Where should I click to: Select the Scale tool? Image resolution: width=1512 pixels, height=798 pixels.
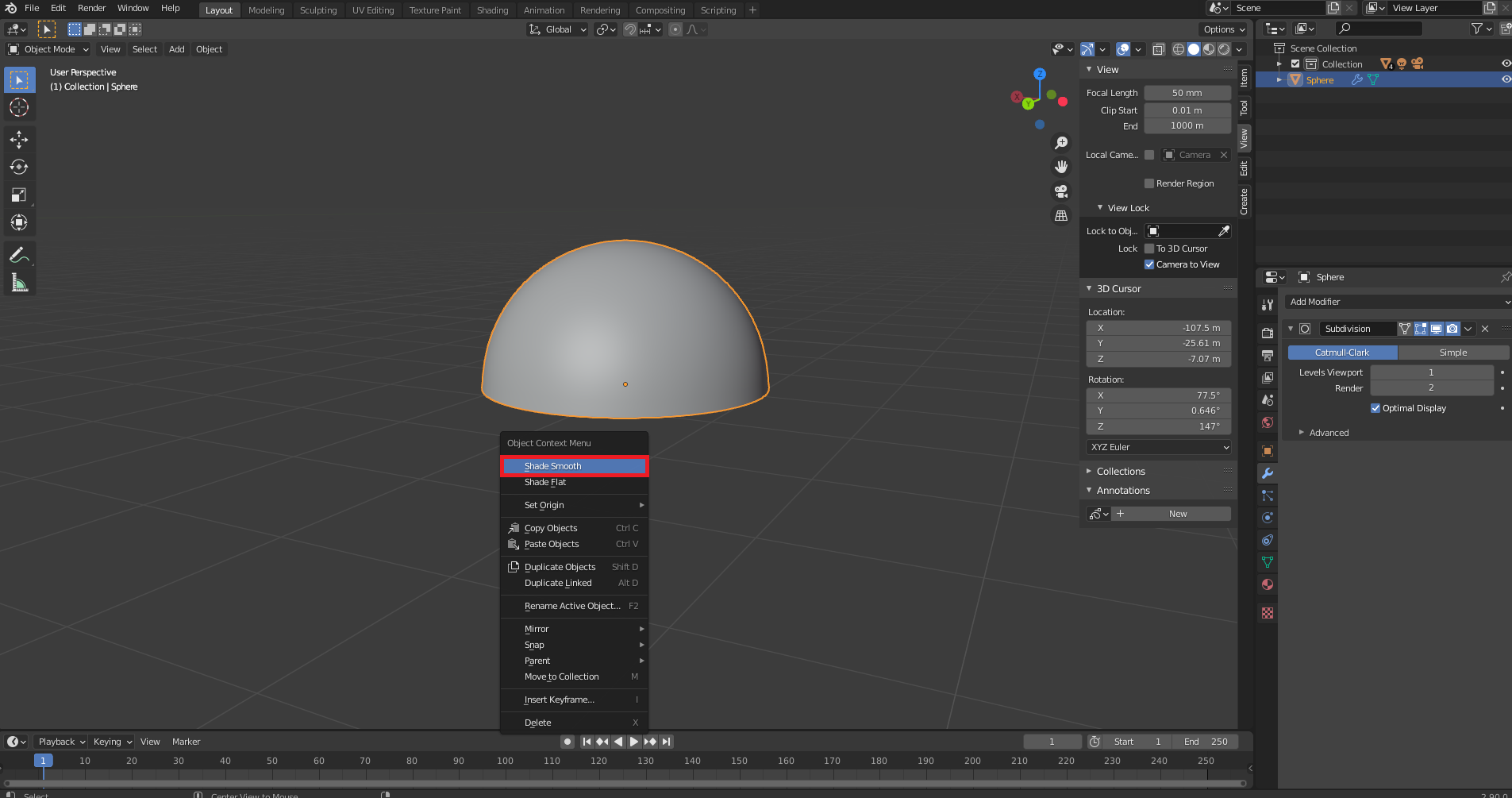pyautogui.click(x=19, y=195)
